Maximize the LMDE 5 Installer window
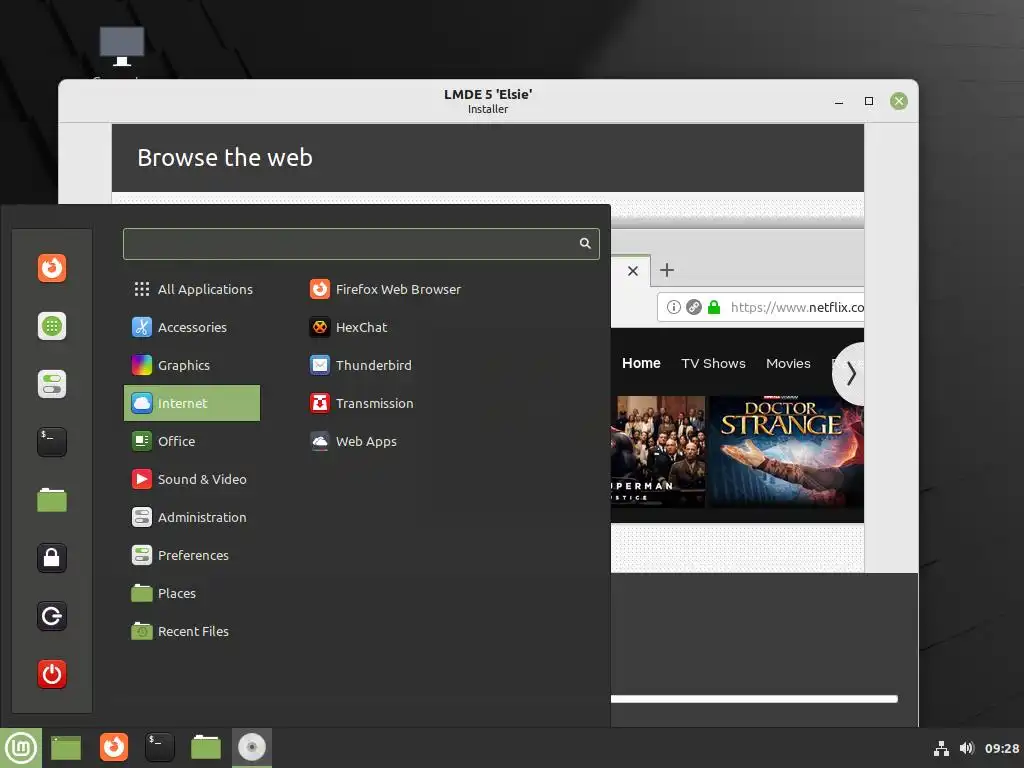Screen dimensions: 1024x768 coord(869,101)
